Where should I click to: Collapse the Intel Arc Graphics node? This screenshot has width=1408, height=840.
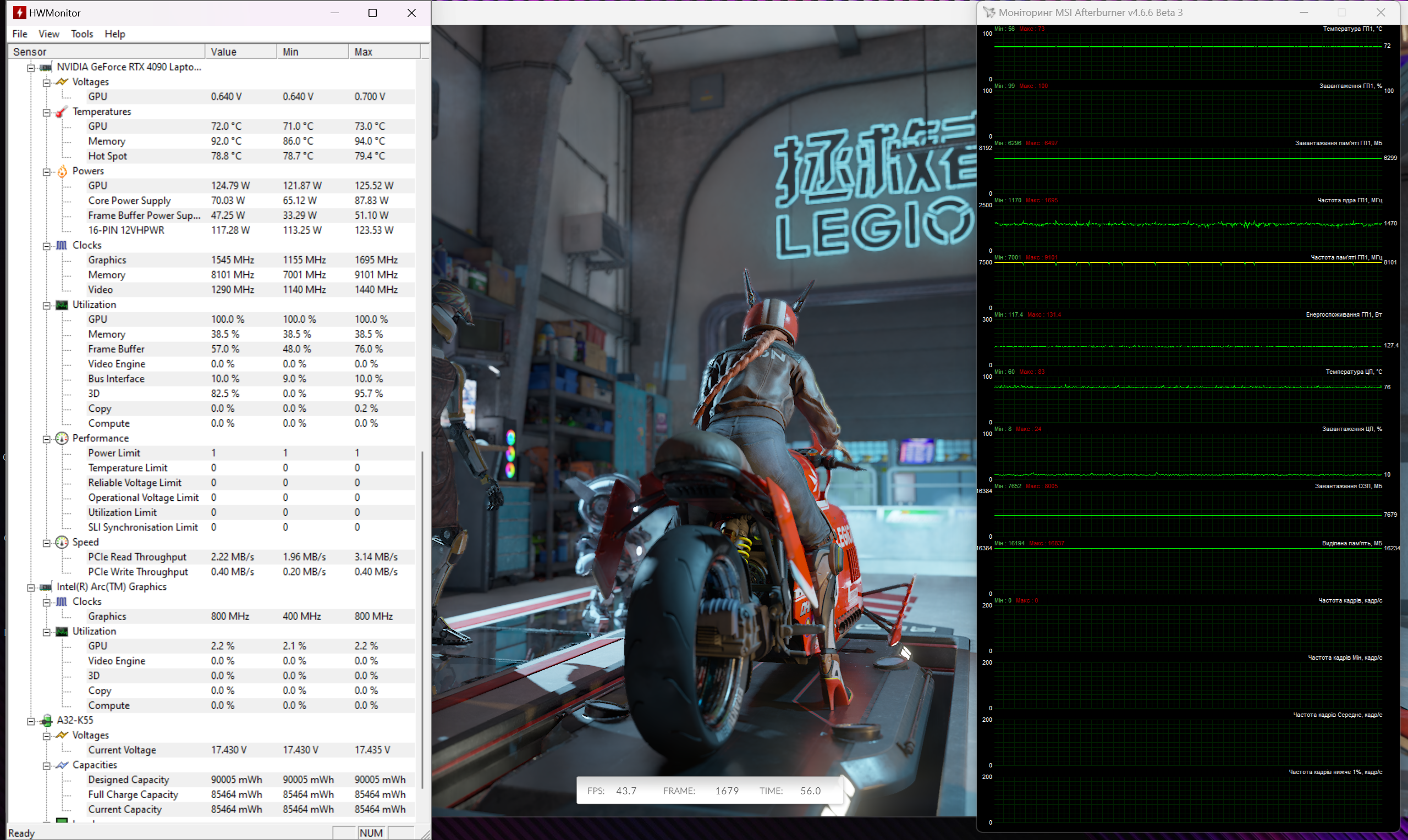click(31, 588)
